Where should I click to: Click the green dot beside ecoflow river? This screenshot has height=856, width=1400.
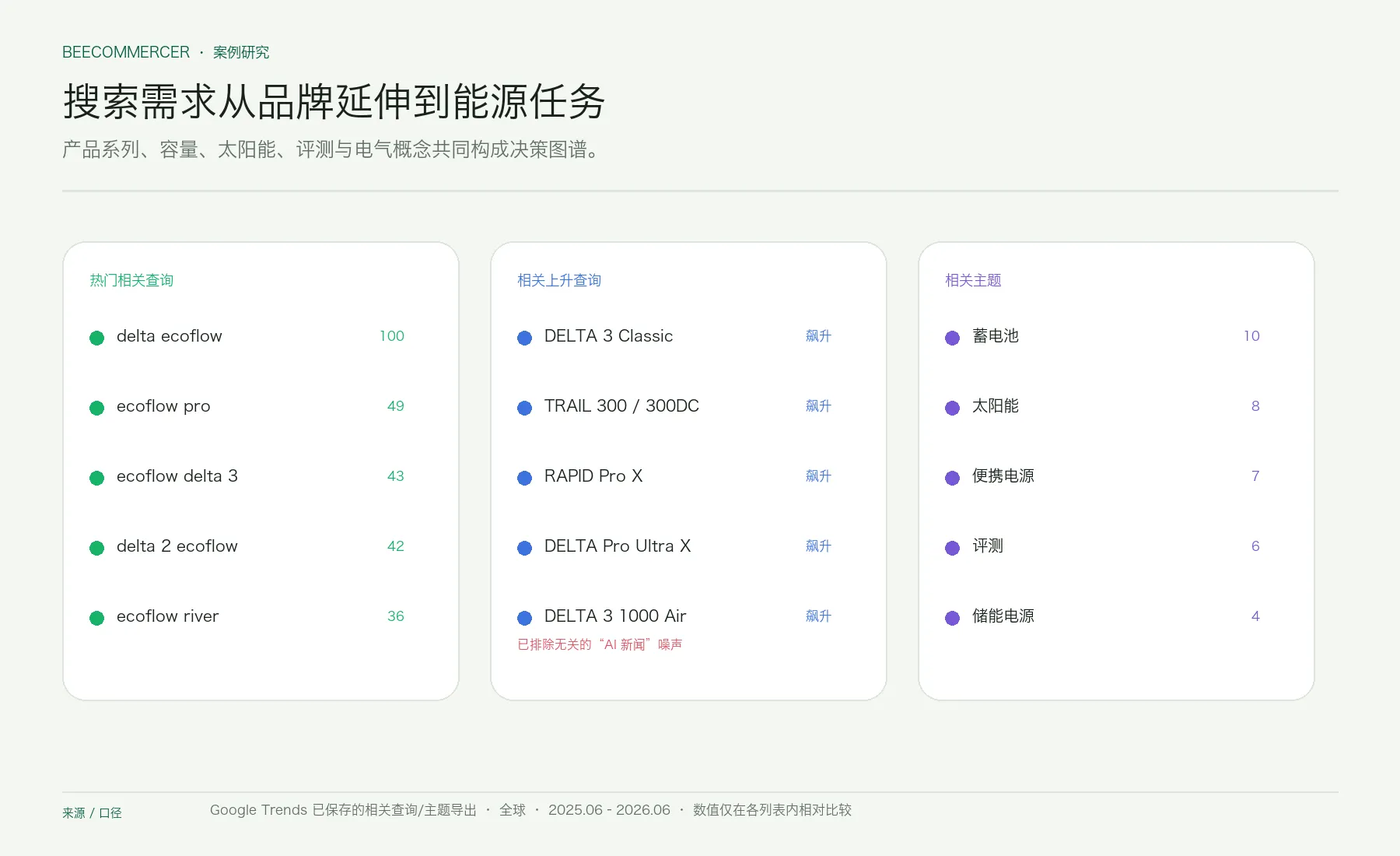[96, 618]
